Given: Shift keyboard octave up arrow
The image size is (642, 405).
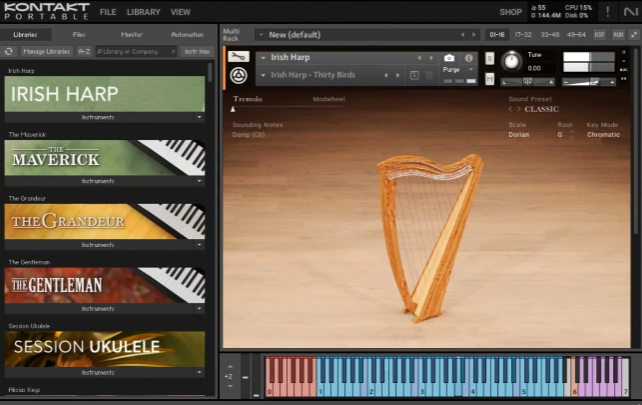Looking at the screenshot, I should click(230, 367).
